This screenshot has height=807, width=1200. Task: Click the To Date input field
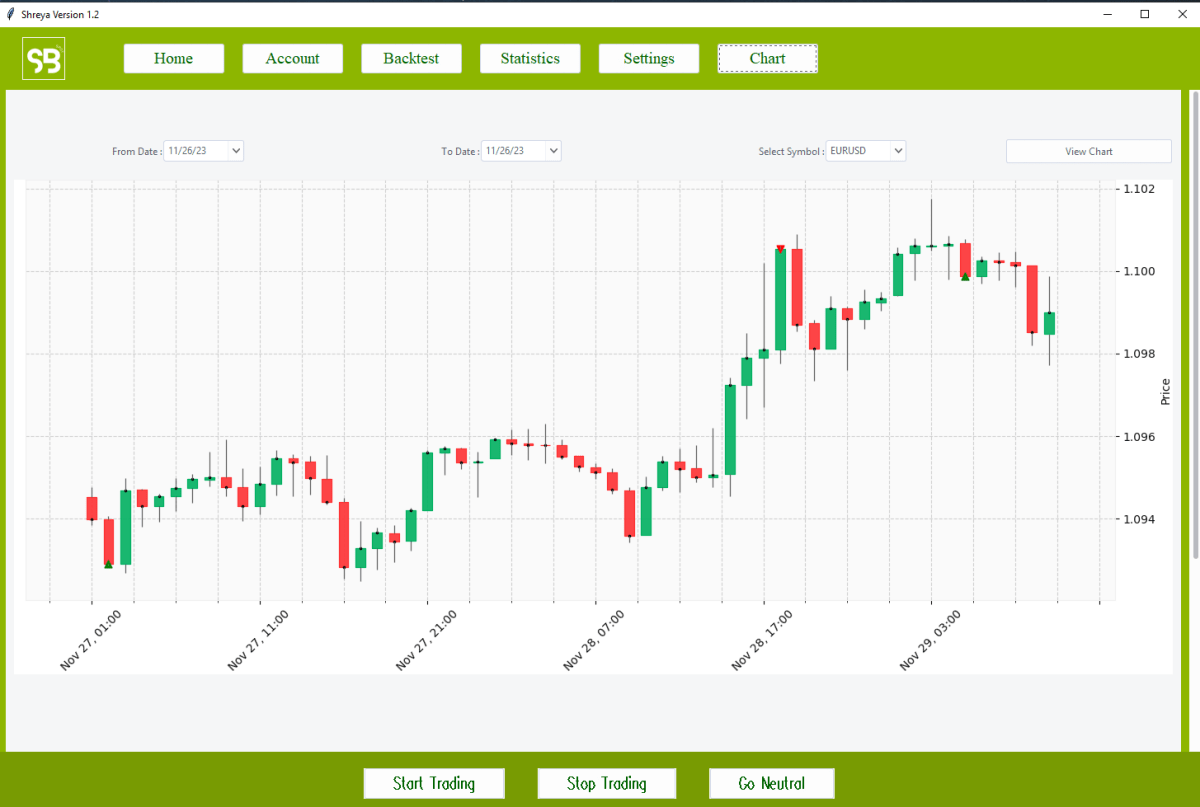pyautogui.click(x=513, y=151)
